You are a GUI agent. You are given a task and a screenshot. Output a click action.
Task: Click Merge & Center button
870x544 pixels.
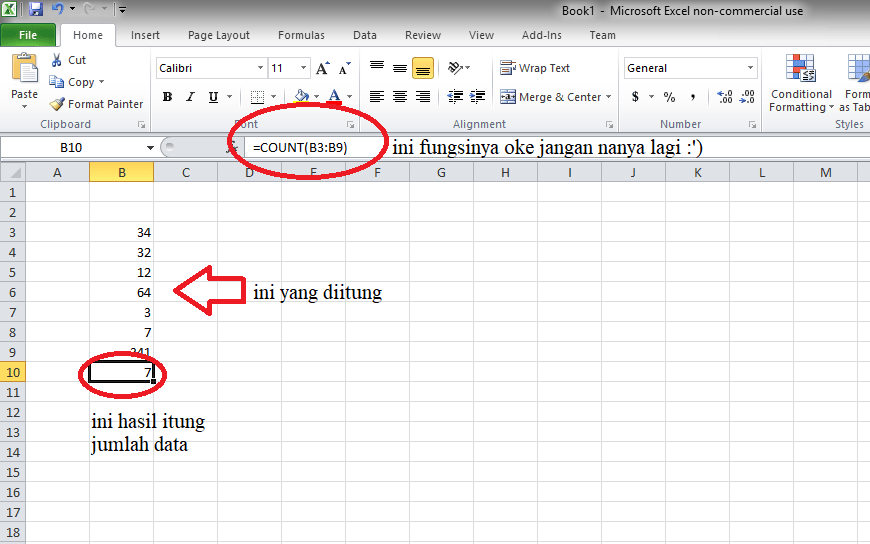tap(550, 97)
